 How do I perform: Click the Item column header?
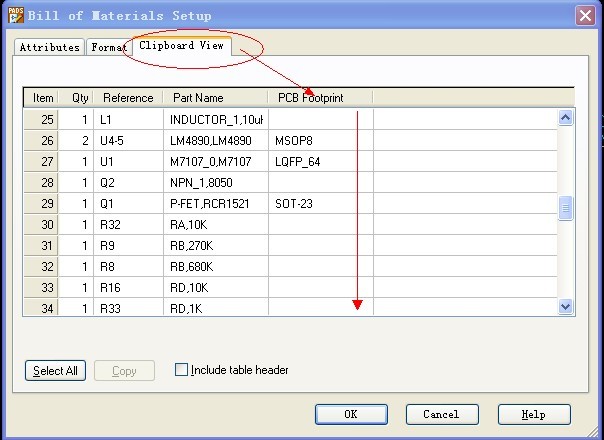point(42,98)
